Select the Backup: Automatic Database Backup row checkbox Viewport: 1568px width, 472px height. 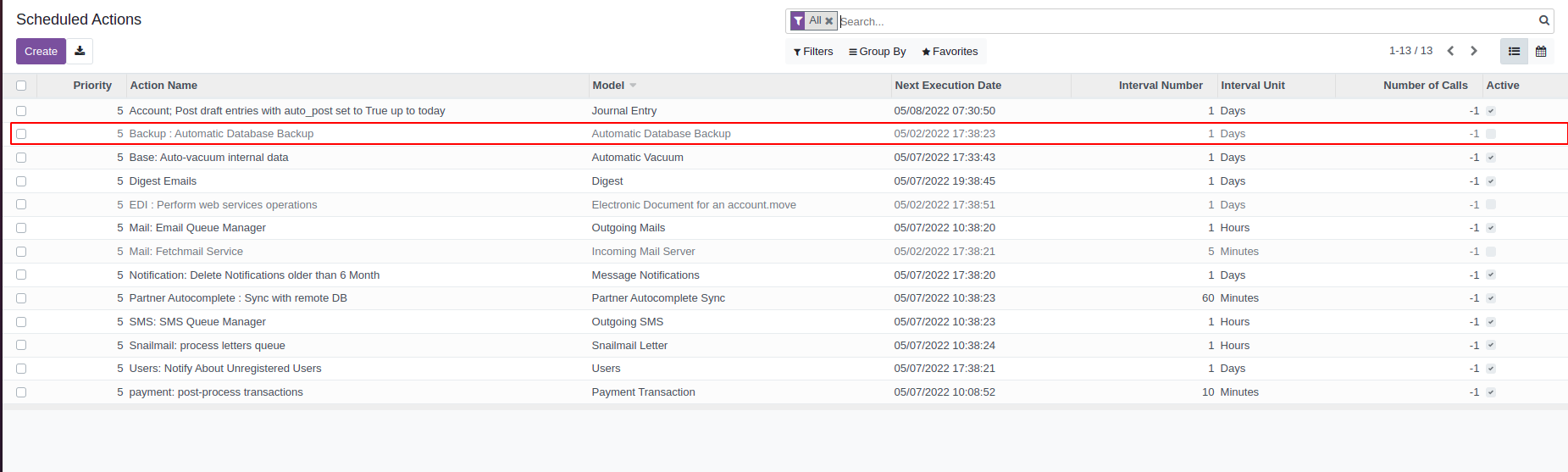click(x=21, y=134)
